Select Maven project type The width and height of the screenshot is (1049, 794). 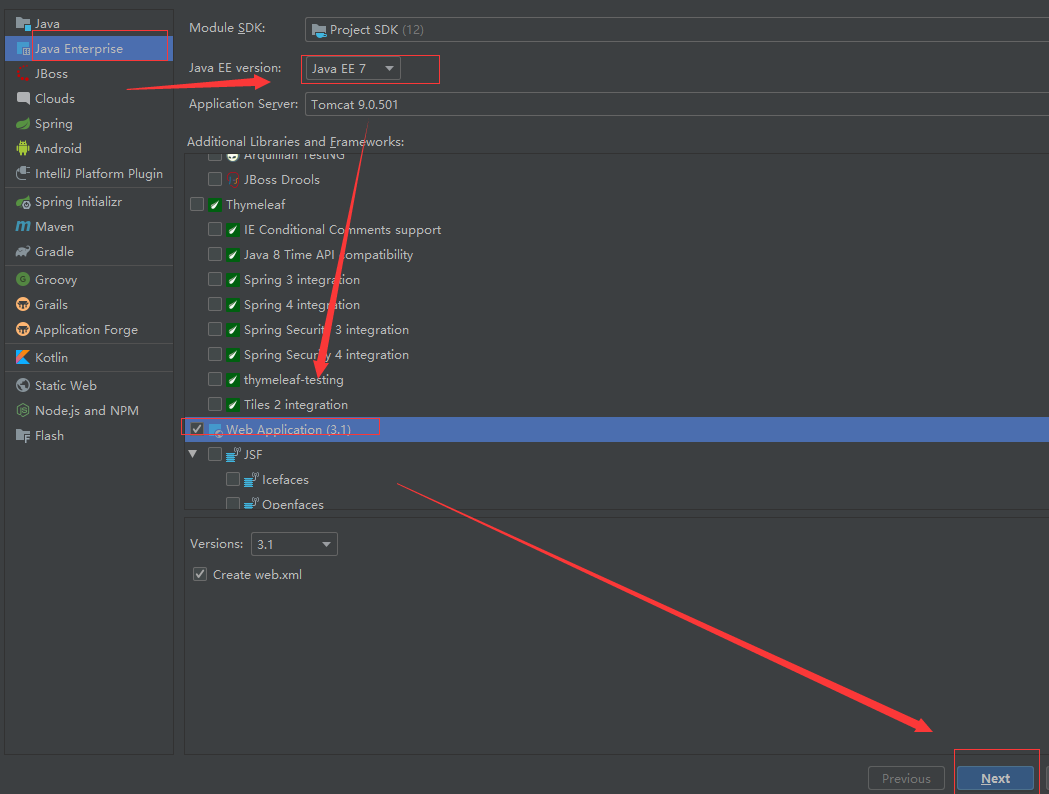[x=89, y=227]
